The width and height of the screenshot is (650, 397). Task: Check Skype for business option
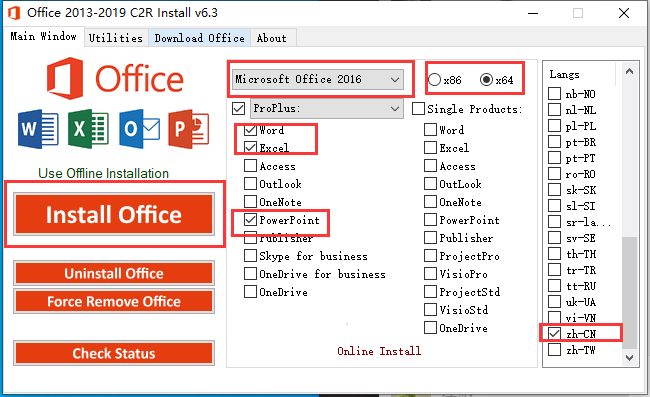250,256
